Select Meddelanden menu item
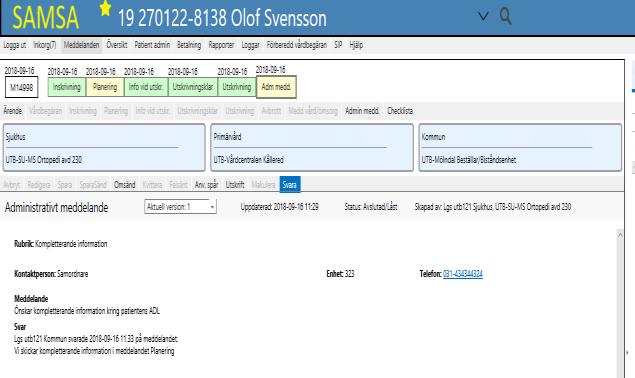635x378 pixels. coord(81,45)
